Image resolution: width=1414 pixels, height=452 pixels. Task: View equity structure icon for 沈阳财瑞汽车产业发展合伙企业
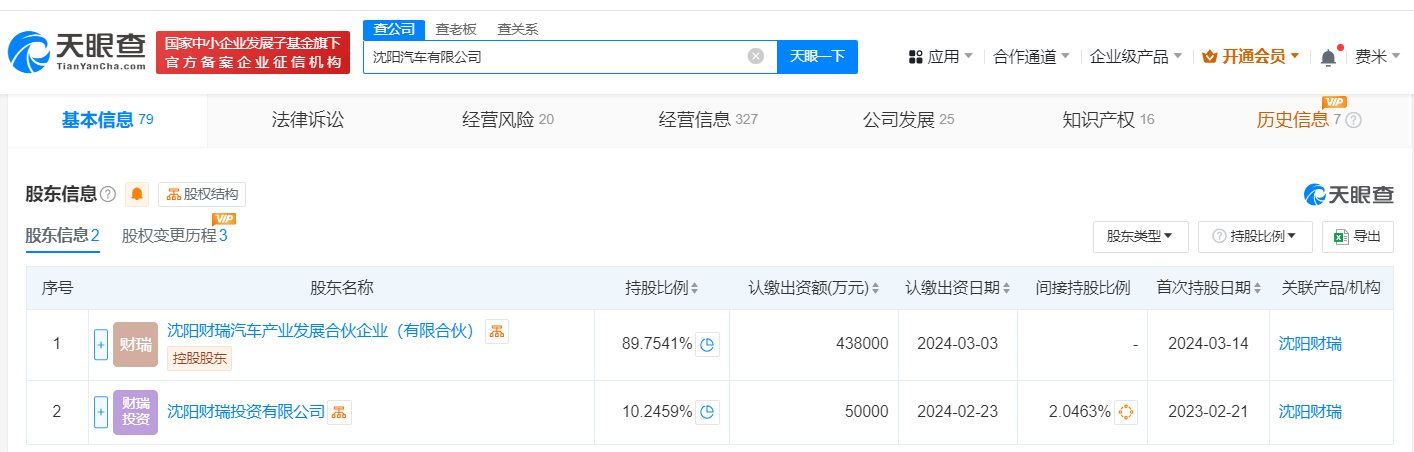pyautogui.click(x=497, y=331)
